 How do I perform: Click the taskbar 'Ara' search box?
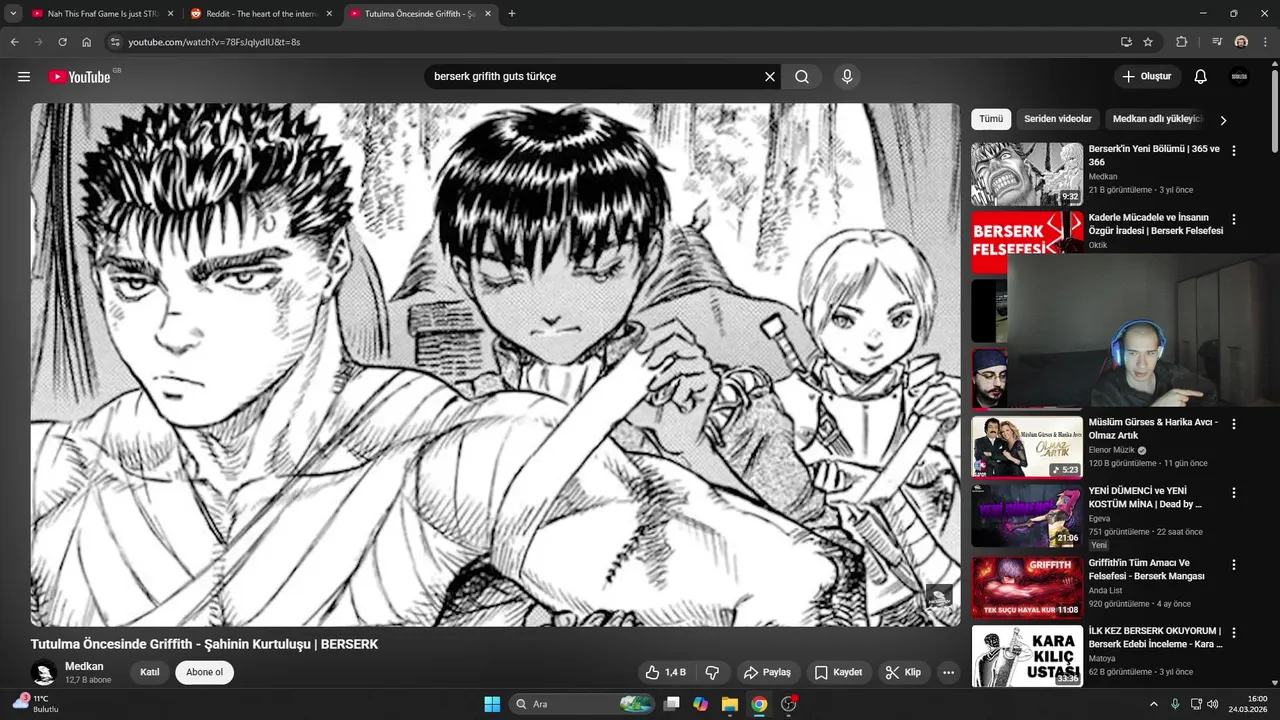tap(584, 704)
